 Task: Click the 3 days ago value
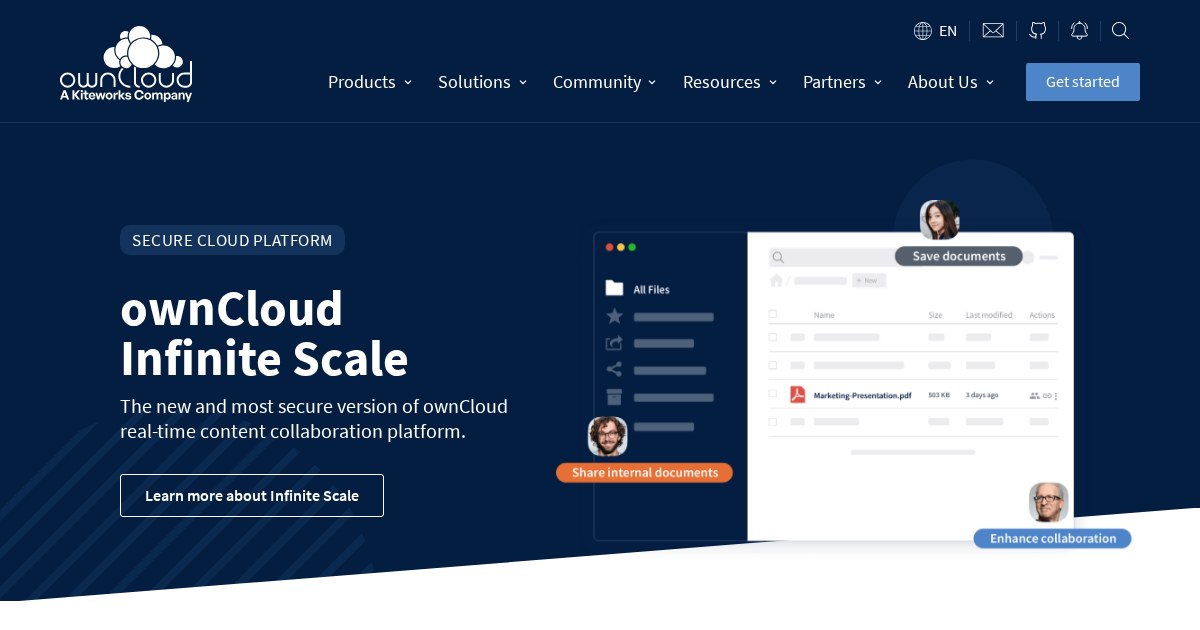pyautogui.click(x=982, y=395)
